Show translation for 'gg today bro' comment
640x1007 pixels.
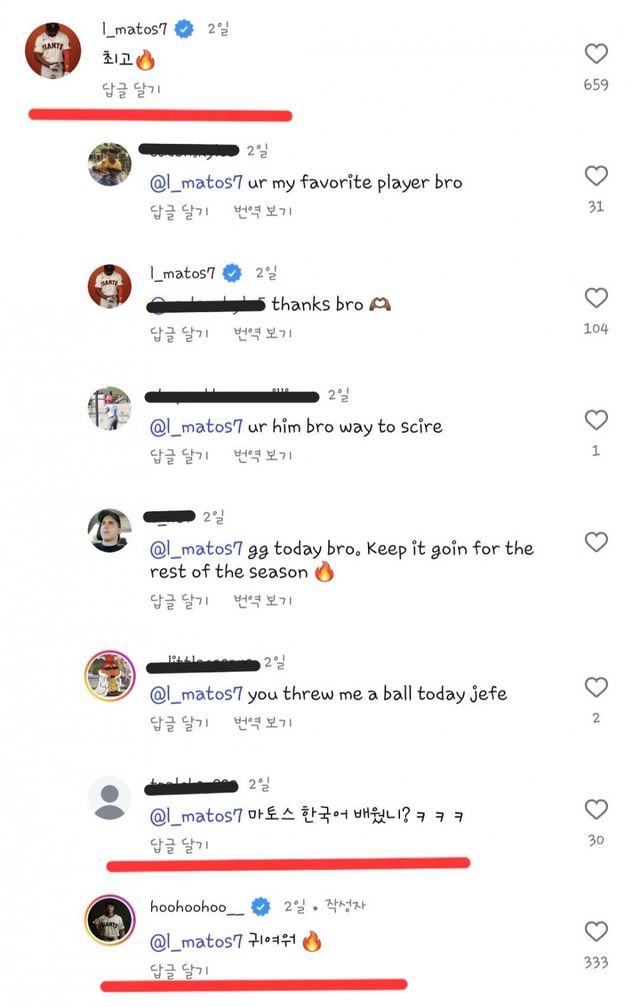coord(263,600)
